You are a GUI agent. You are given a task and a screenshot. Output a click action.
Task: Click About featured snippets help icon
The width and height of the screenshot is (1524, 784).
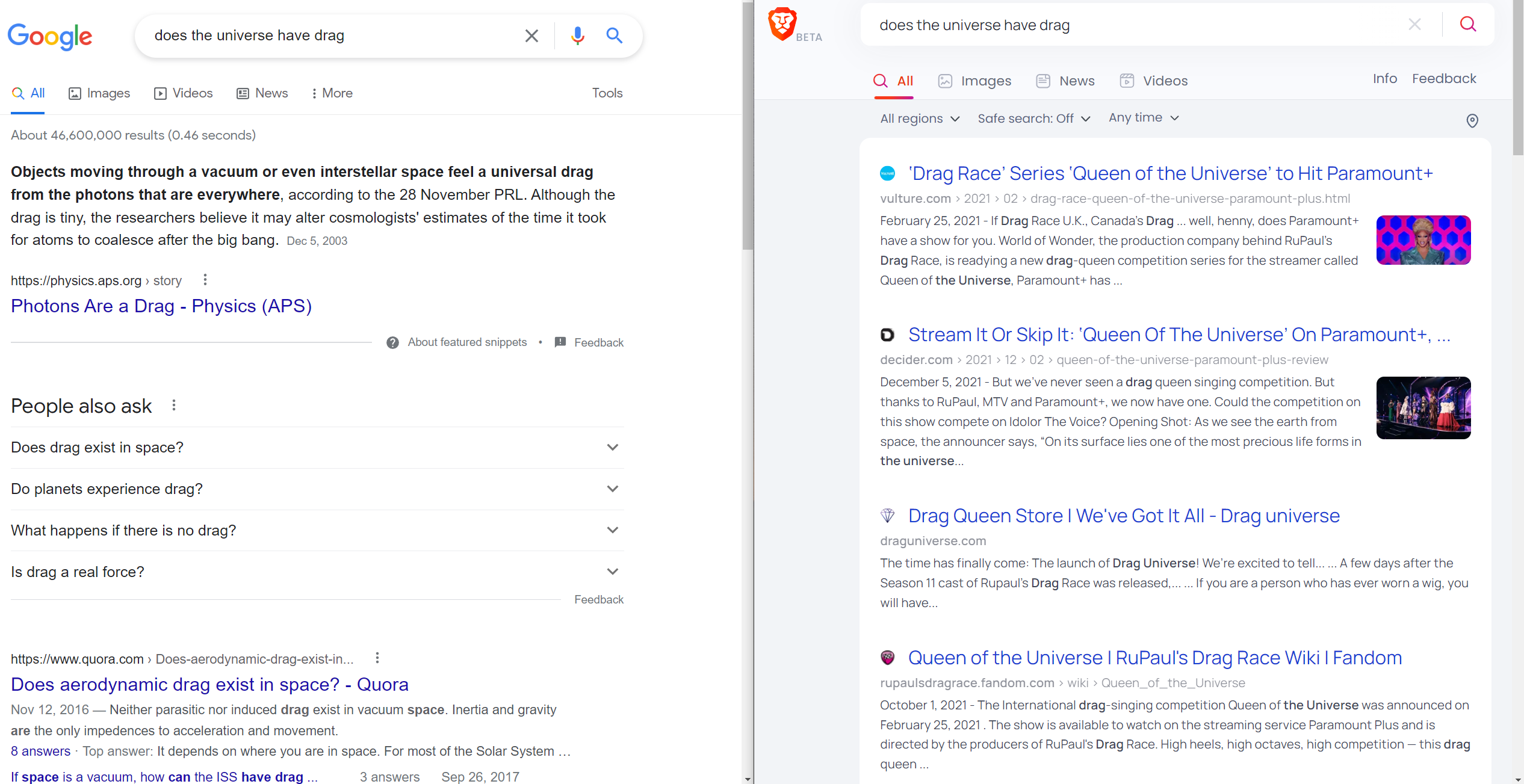point(392,342)
